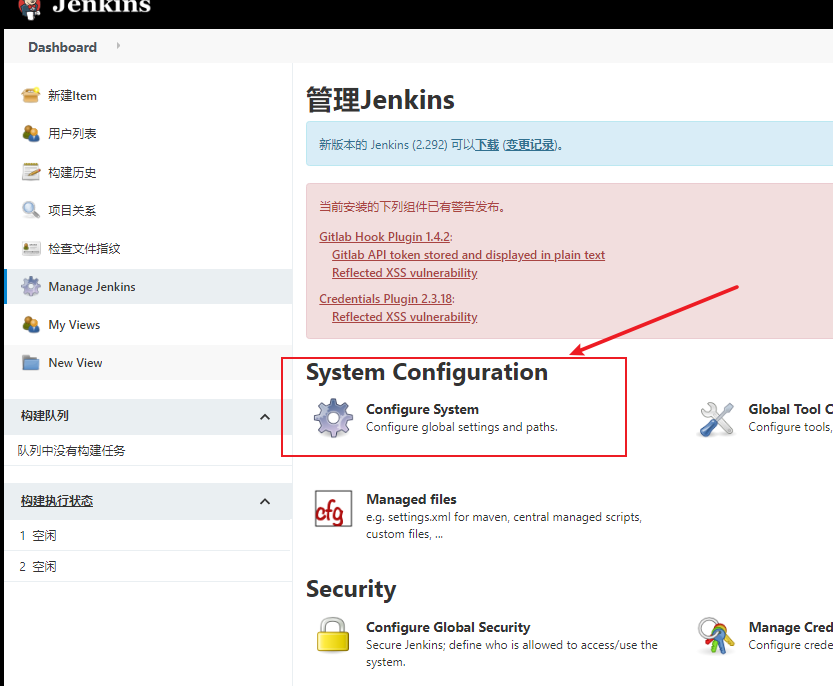Open the Gitlab Hook Plugin 1.4.2 link
833x686 pixels.
[x=383, y=236]
